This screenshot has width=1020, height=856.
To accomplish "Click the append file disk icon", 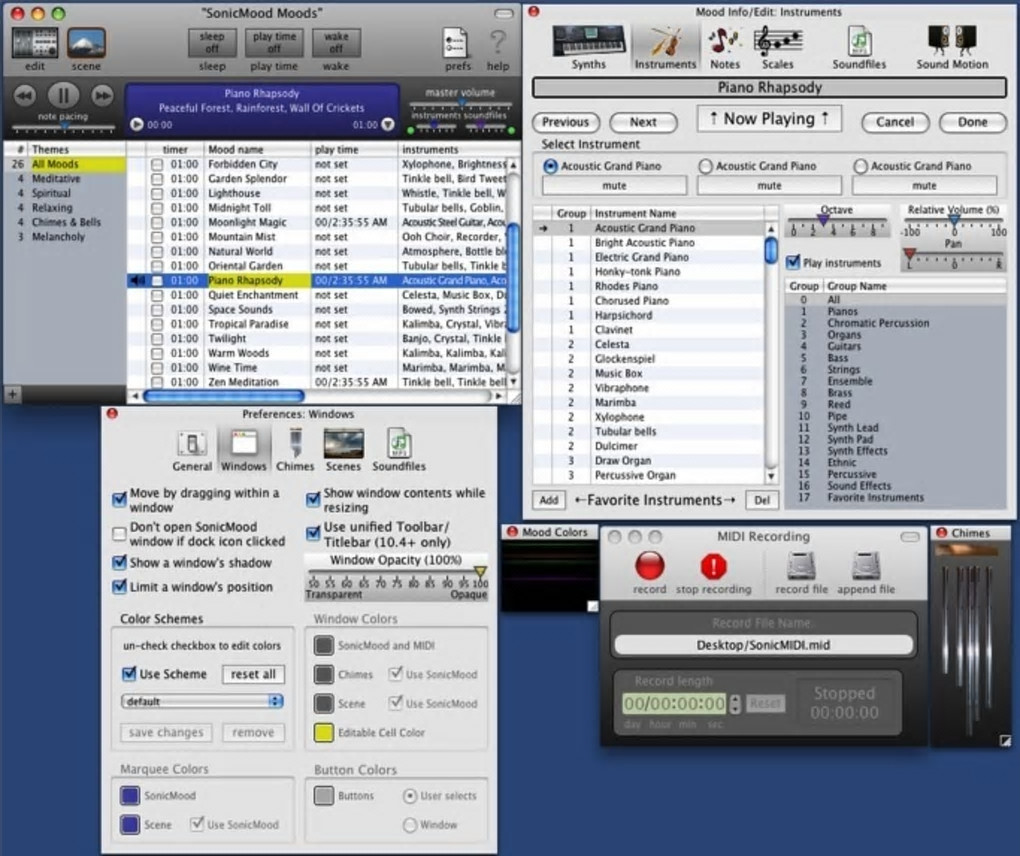I will 865,566.
